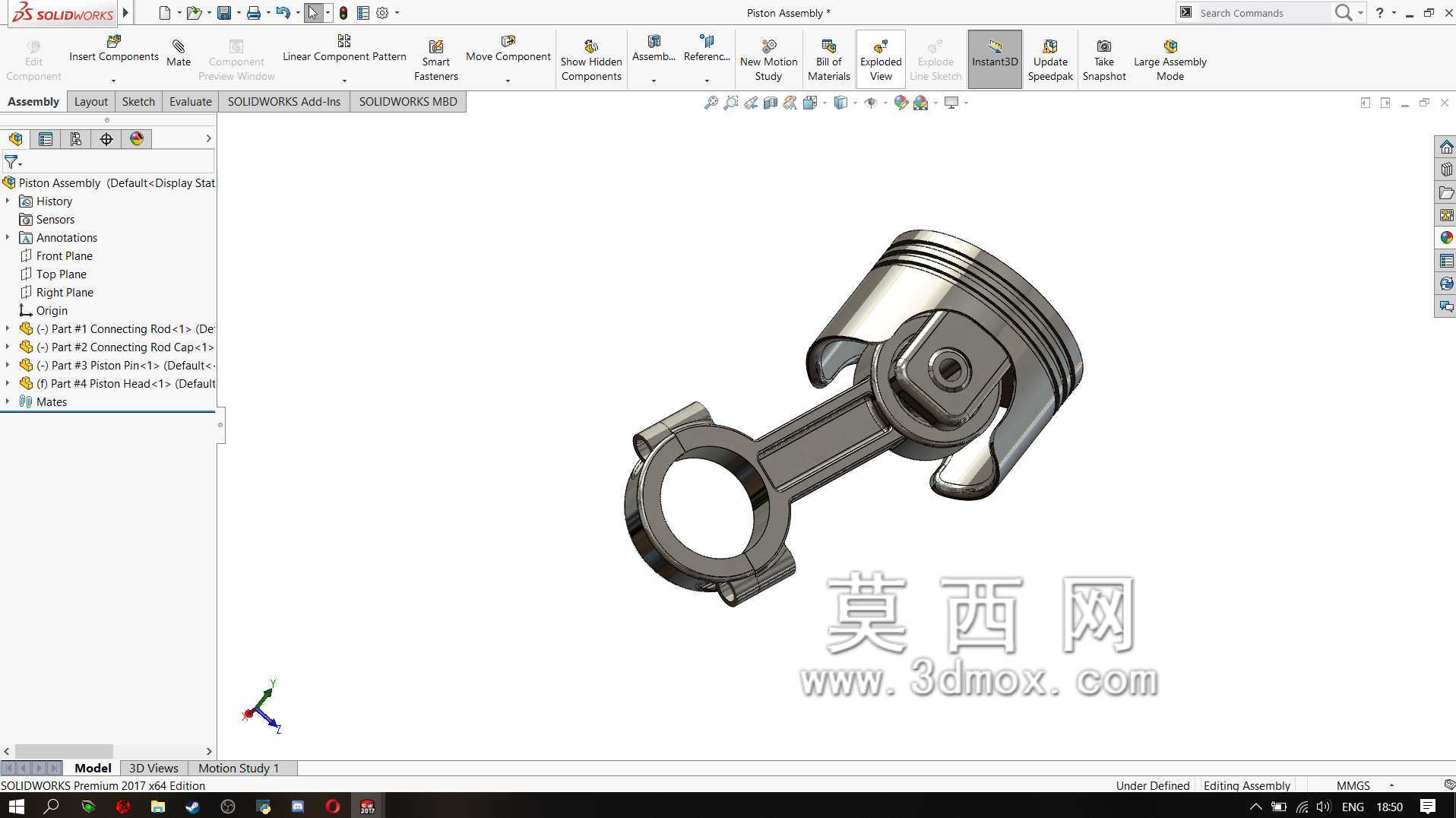Expand Part #4 Piston Head node
The width and height of the screenshot is (1456, 818).
pyautogui.click(x=8, y=384)
